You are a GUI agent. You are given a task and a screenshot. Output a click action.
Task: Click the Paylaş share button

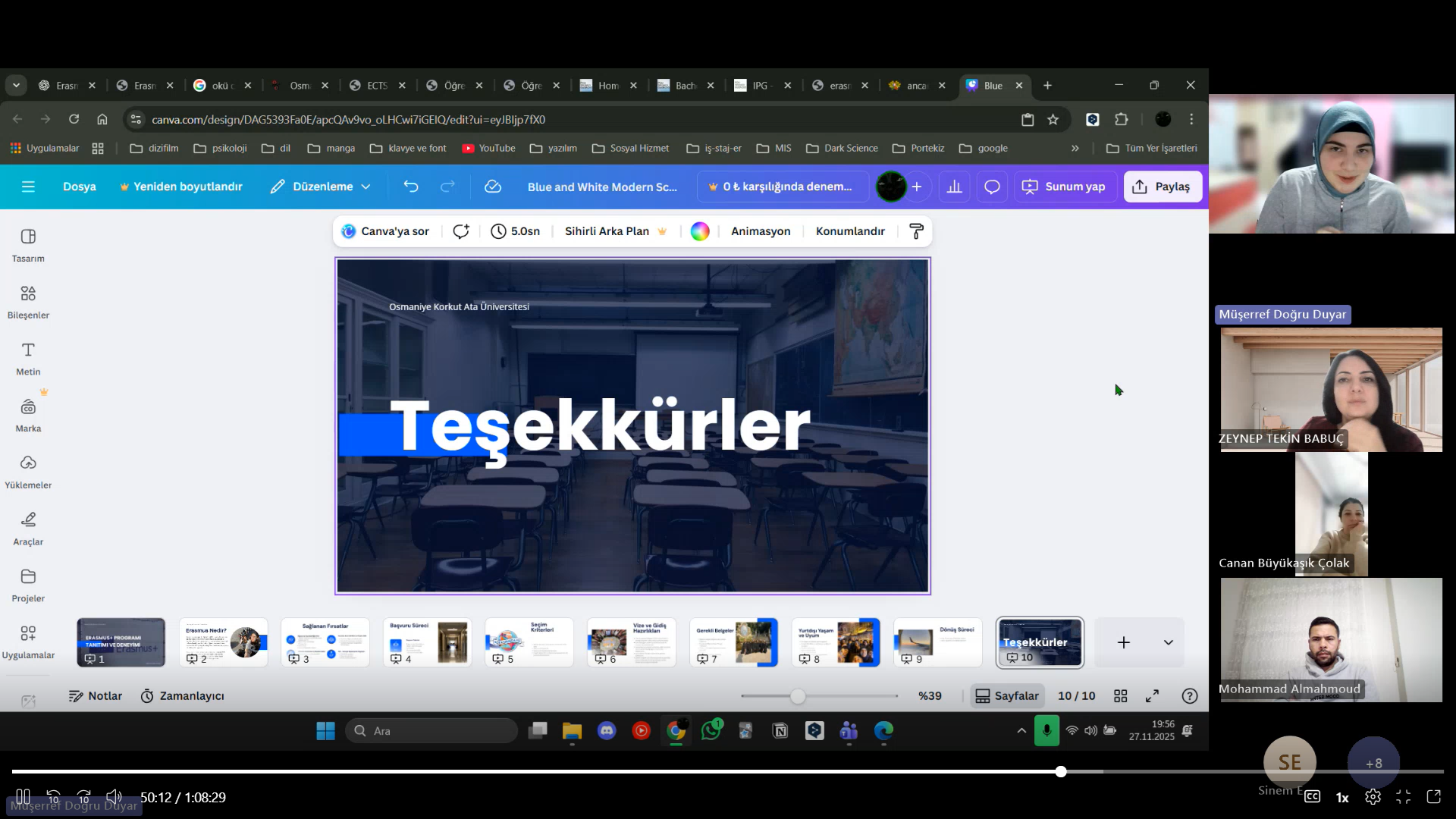[x=1163, y=187]
